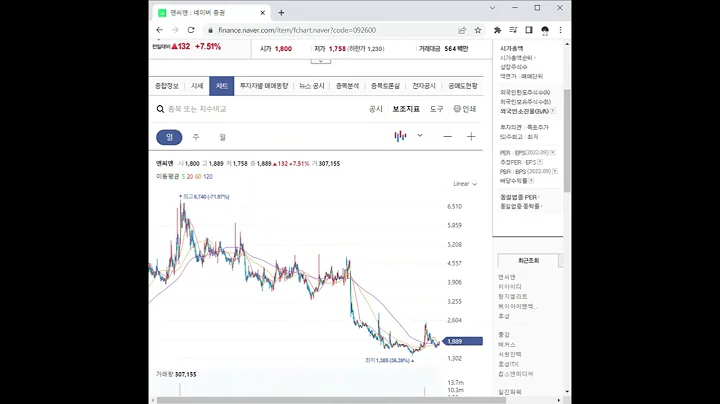Click the magnifier icon by the 종목 search box
This screenshot has height=404, width=720.
click(x=160, y=109)
